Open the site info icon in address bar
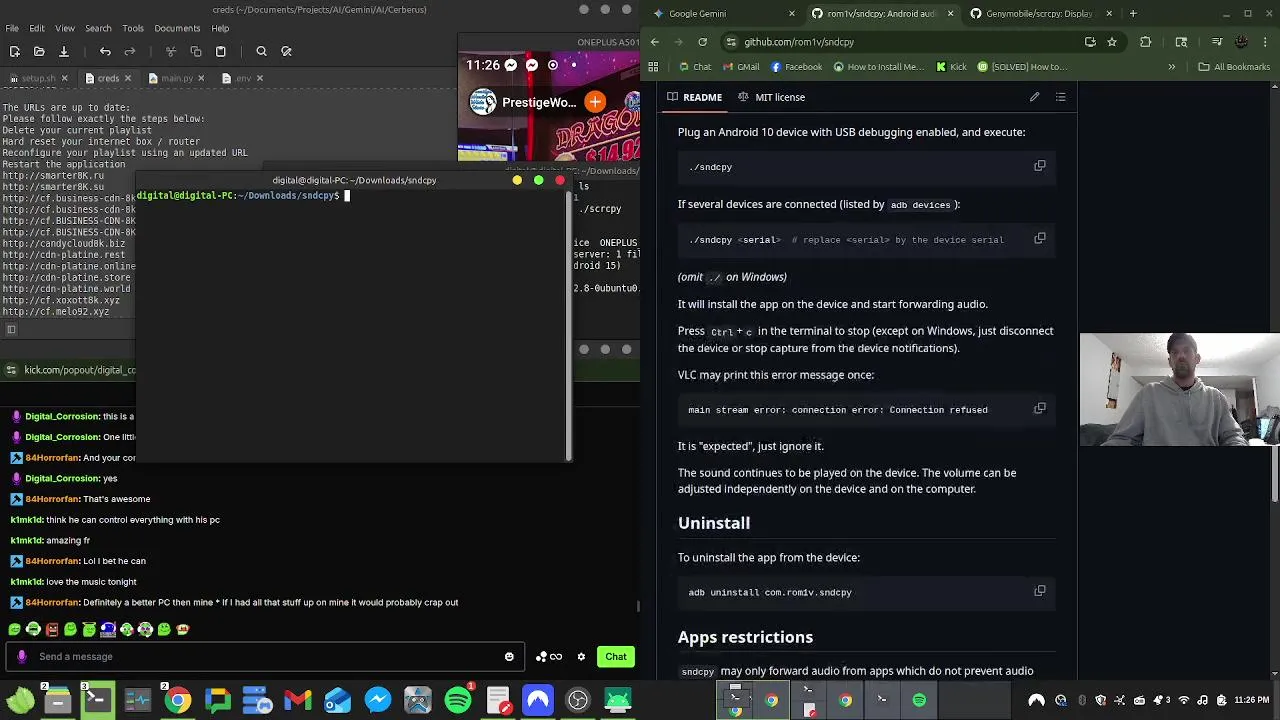This screenshot has width=1280, height=720. tap(732, 42)
